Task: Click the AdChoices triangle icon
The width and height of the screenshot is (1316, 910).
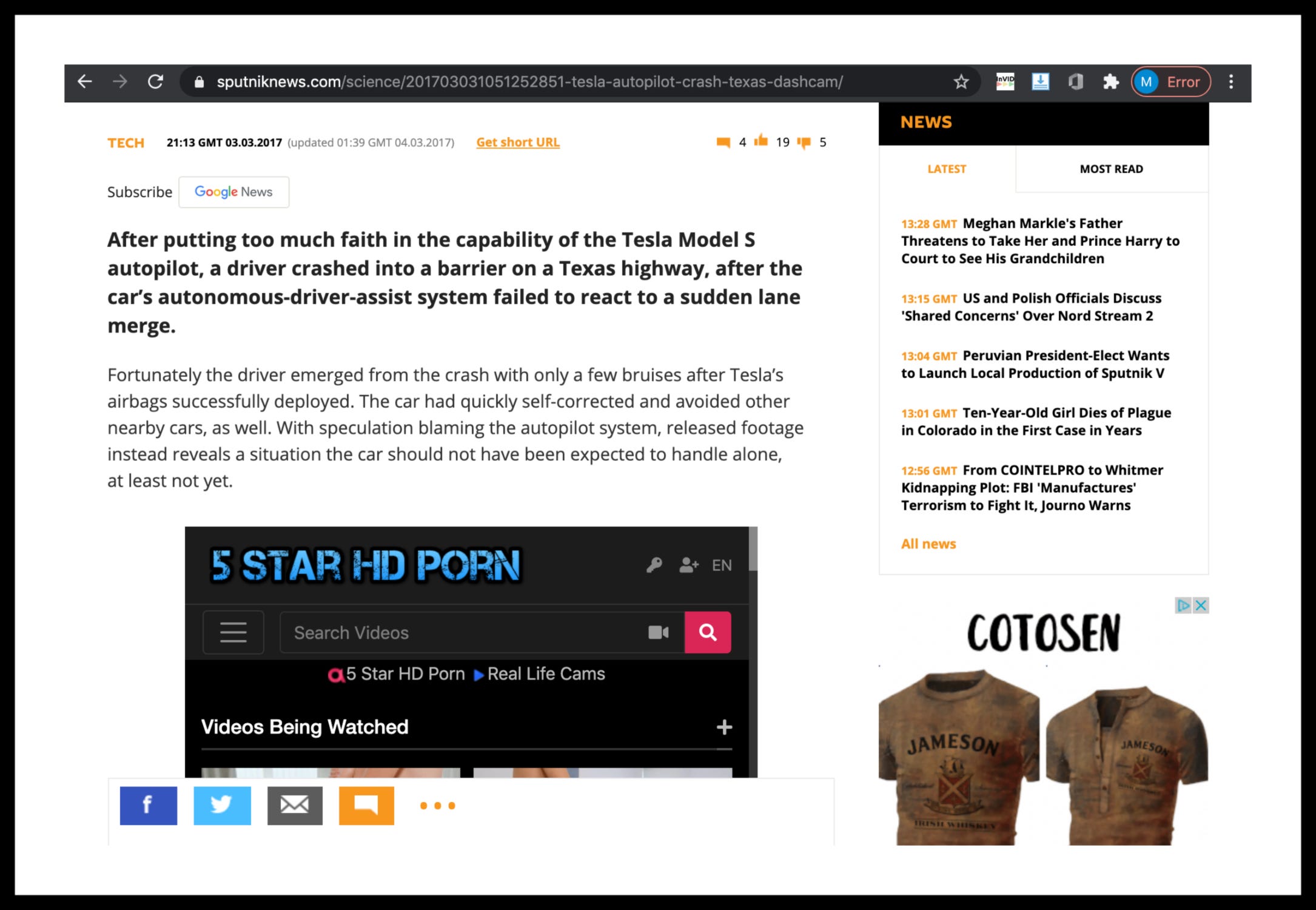Action: (x=1183, y=605)
